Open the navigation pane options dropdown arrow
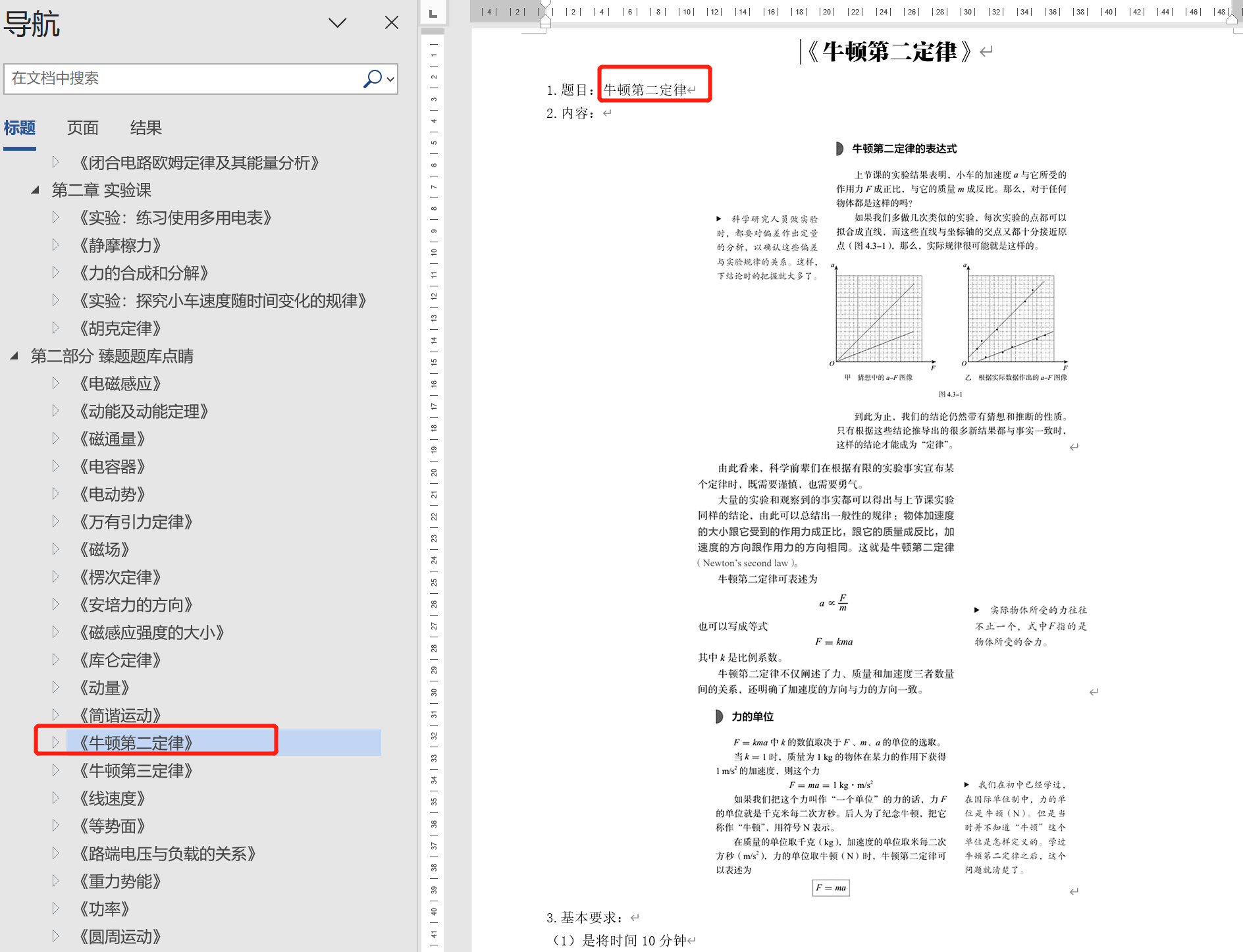1243x952 pixels. [337, 23]
